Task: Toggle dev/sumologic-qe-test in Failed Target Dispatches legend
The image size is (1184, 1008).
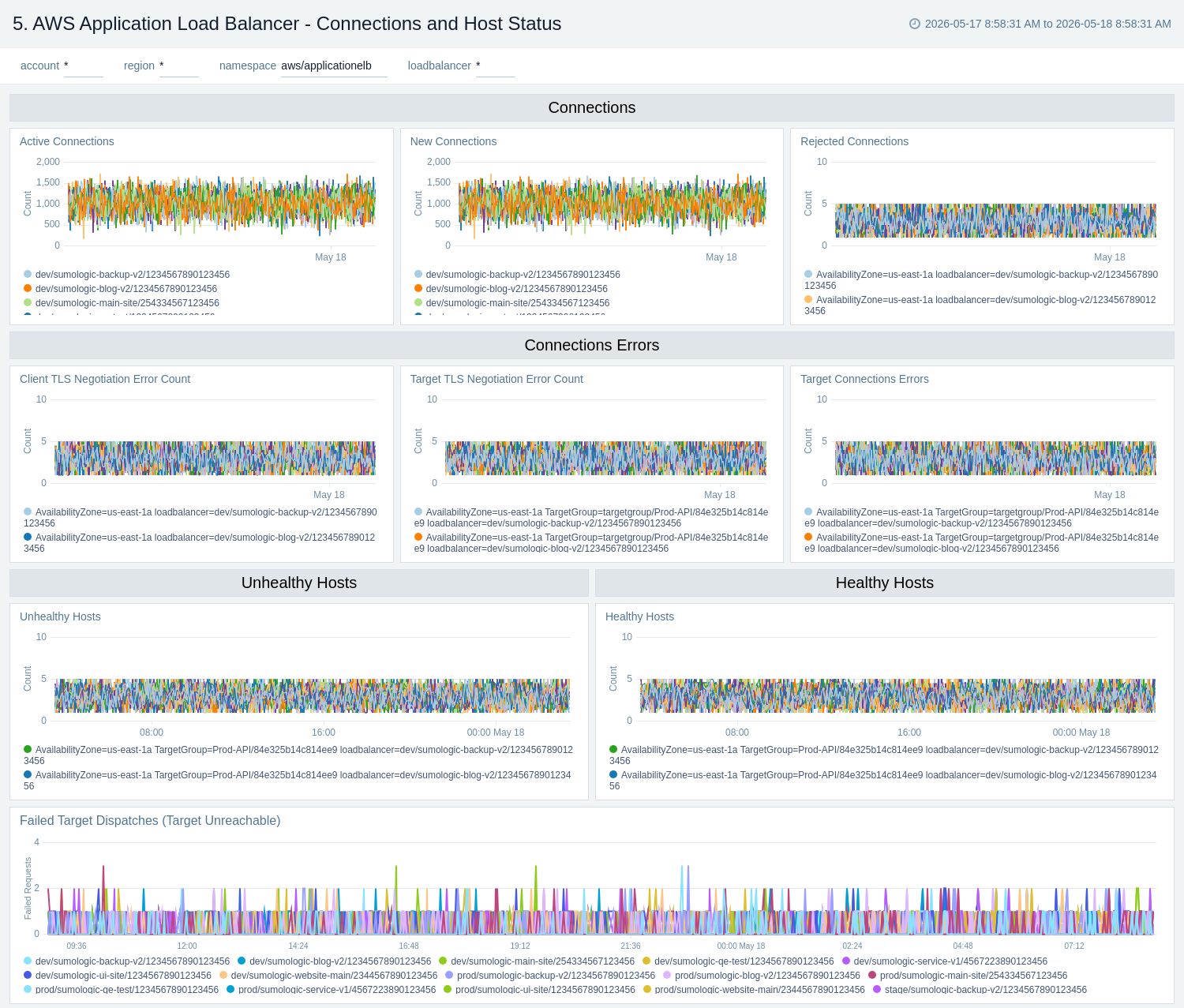Action: point(738,961)
